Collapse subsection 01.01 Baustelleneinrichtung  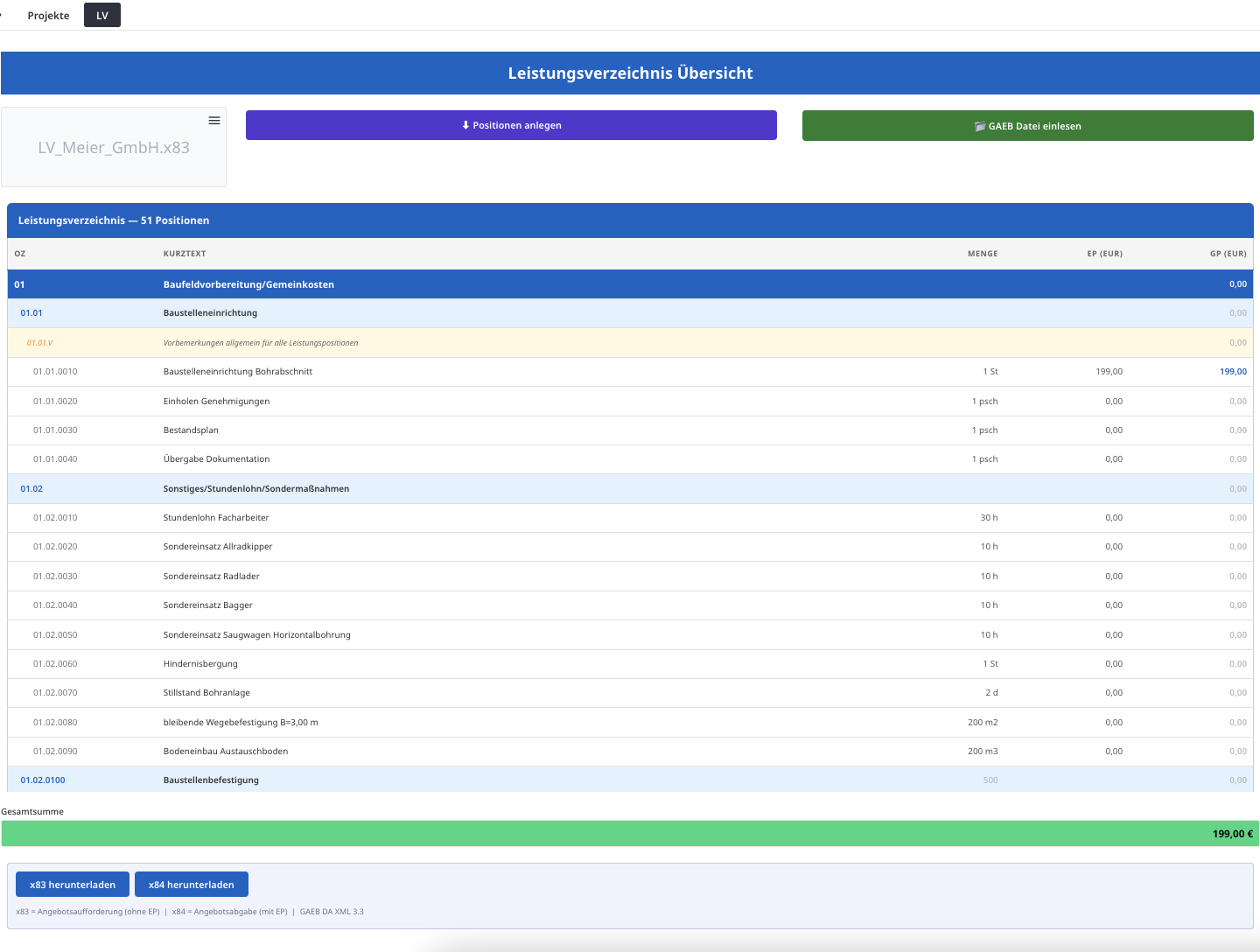coord(210,313)
